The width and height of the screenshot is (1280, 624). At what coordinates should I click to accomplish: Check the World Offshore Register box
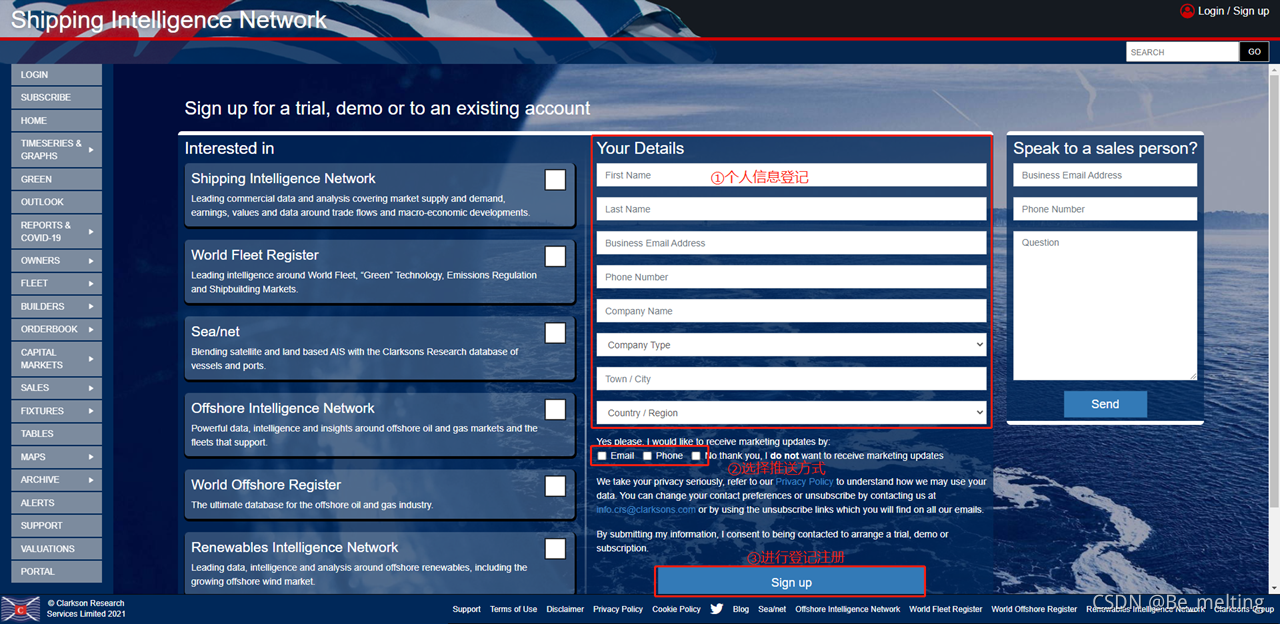click(555, 486)
